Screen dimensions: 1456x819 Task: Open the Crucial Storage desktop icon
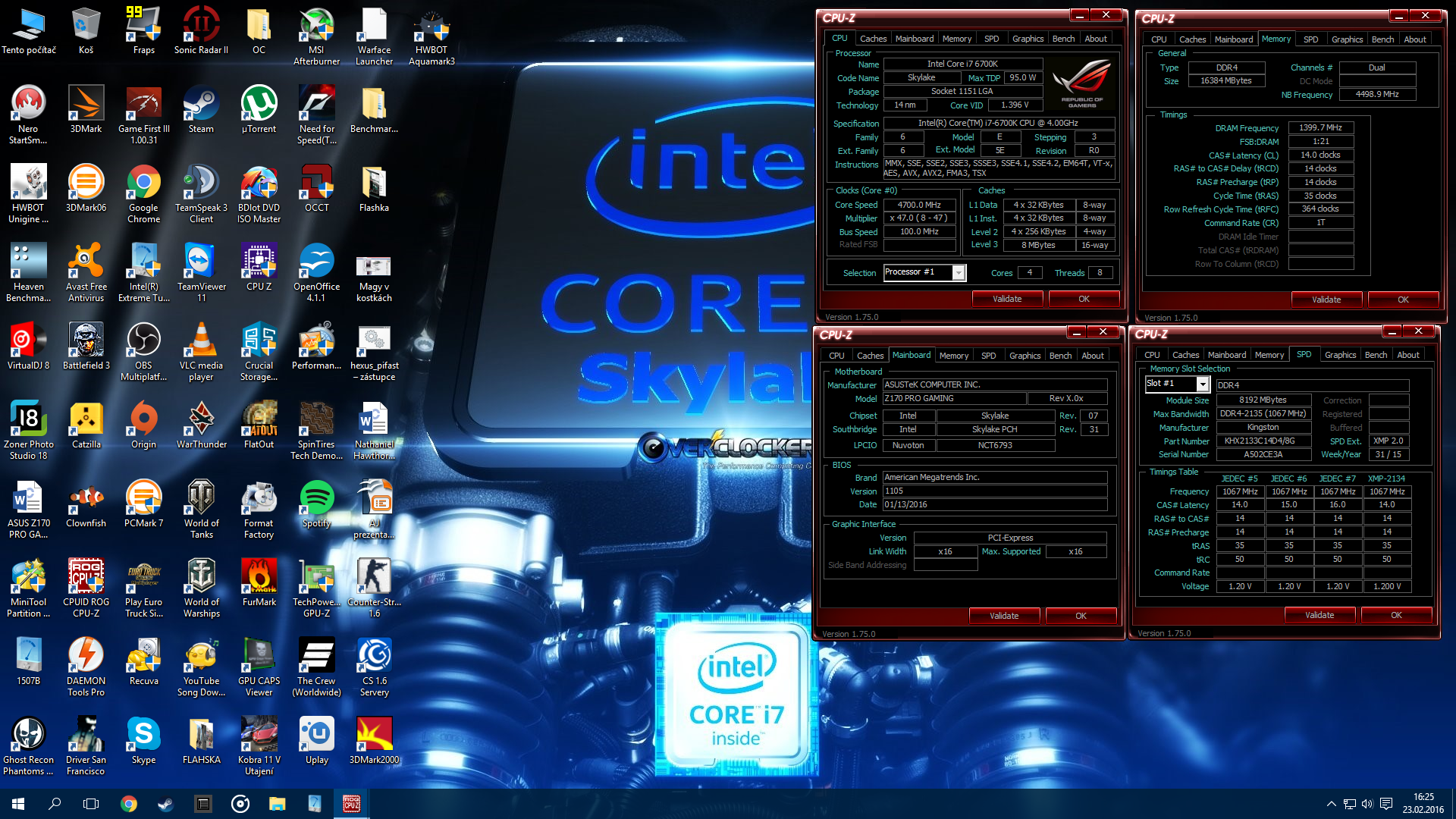click(x=259, y=352)
